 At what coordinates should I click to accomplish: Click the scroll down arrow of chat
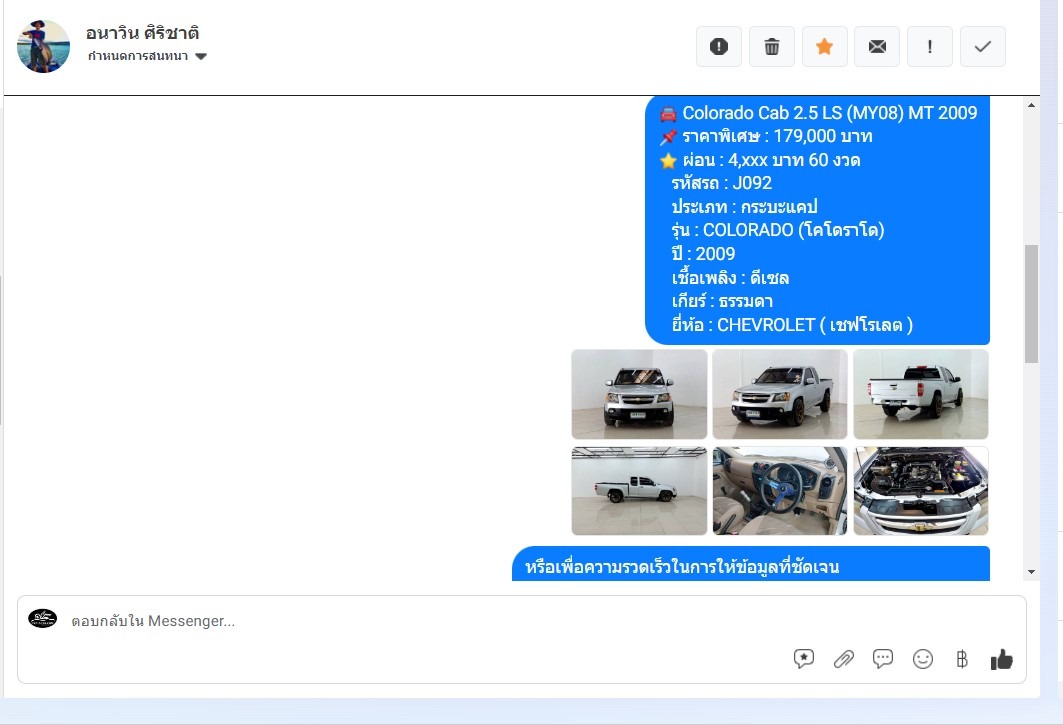pos(1031,572)
